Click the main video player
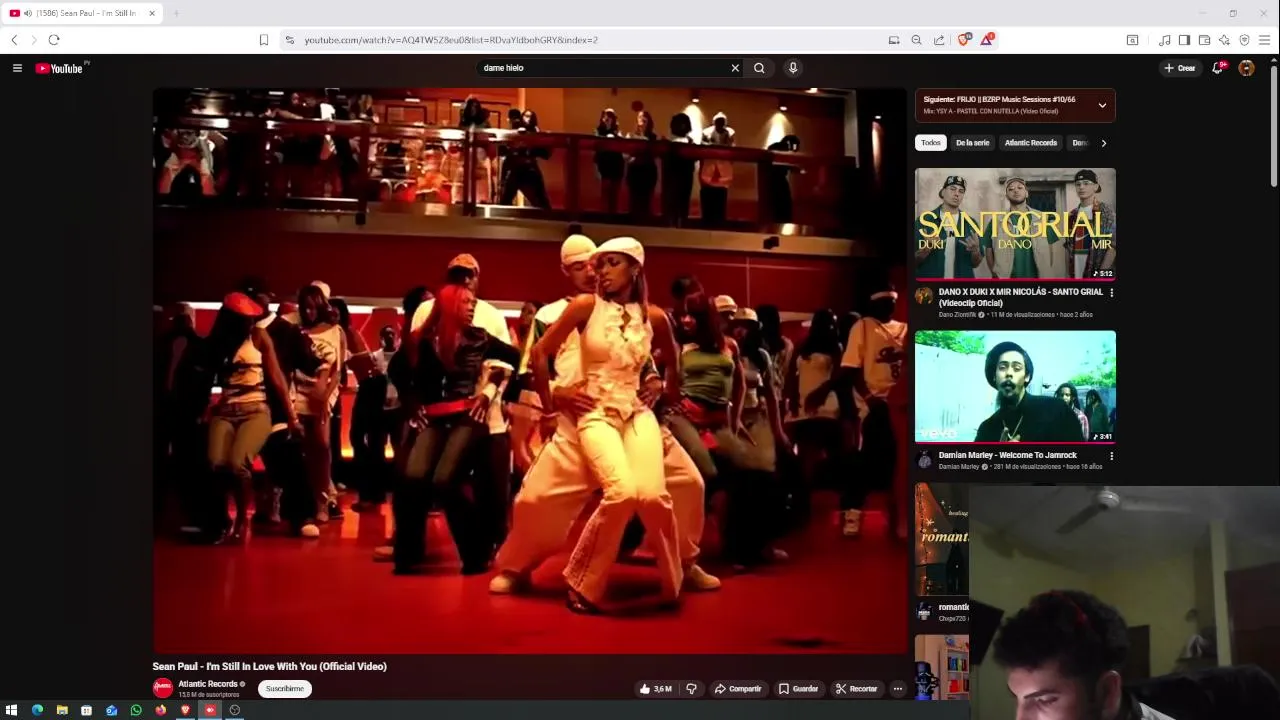The height and width of the screenshot is (720, 1280). tap(530, 371)
